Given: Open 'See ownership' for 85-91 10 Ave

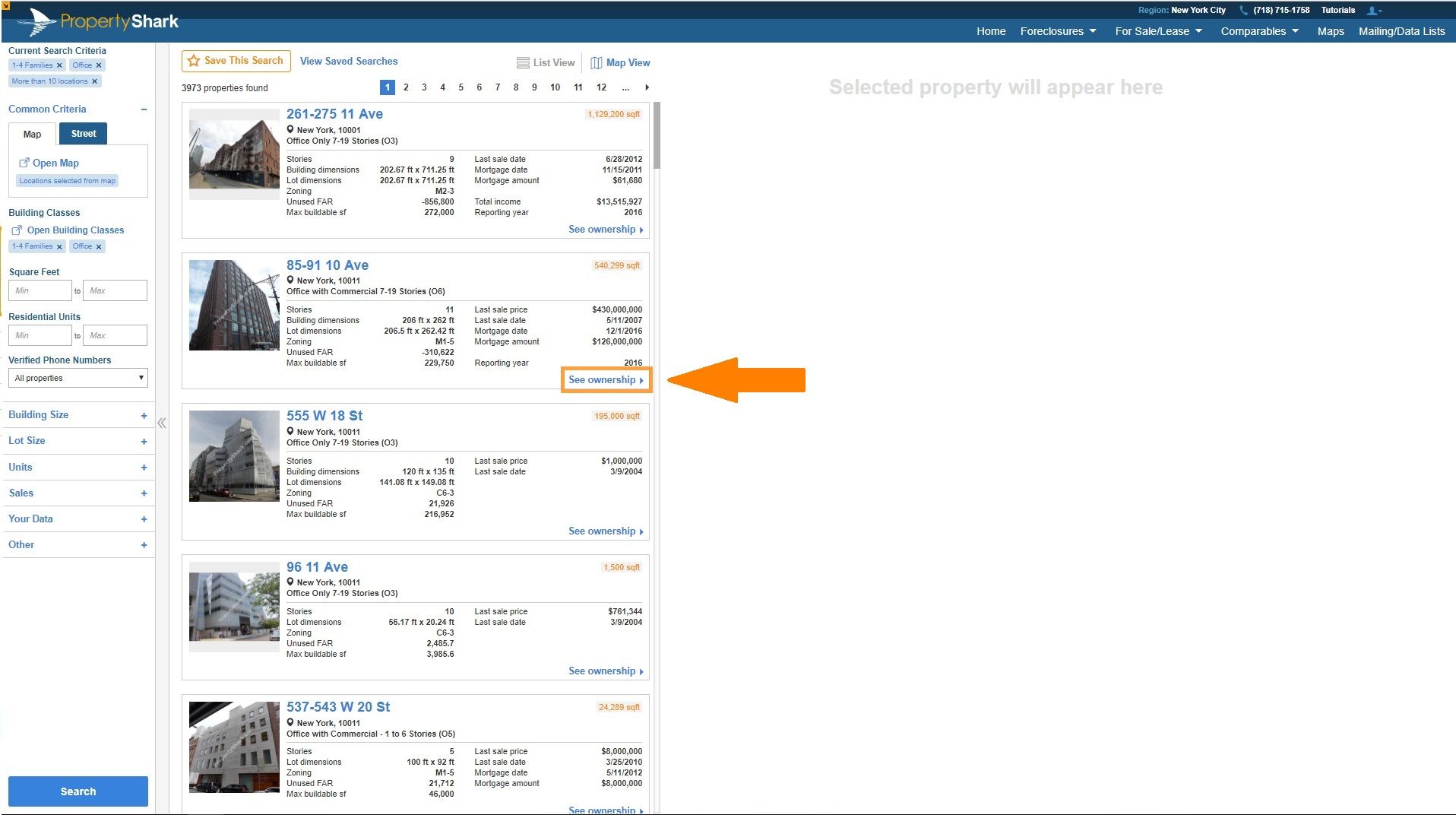Looking at the screenshot, I should pyautogui.click(x=606, y=379).
